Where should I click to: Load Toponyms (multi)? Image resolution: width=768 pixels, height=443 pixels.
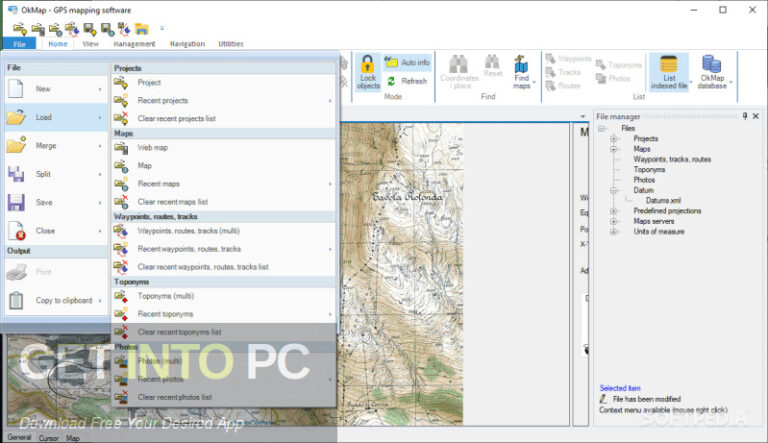[x=224, y=296]
